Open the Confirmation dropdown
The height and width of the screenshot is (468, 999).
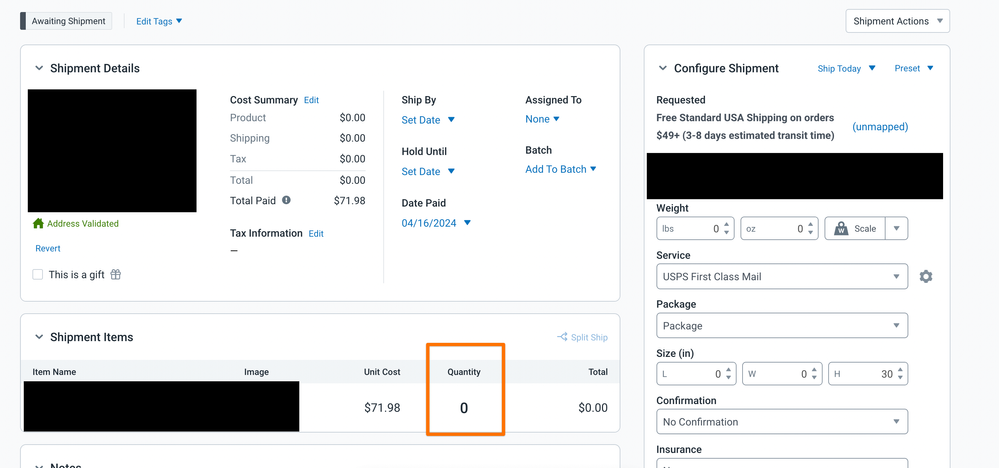(x=782, y=422)
